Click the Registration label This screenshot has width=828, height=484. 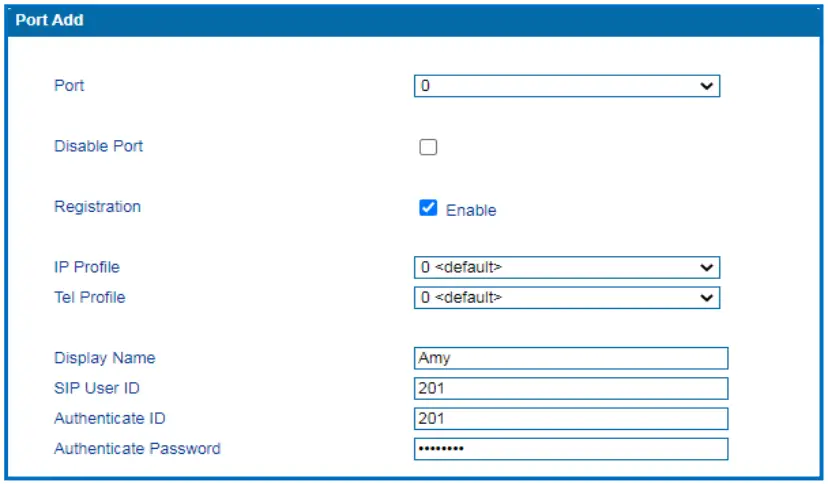[97, 207]
